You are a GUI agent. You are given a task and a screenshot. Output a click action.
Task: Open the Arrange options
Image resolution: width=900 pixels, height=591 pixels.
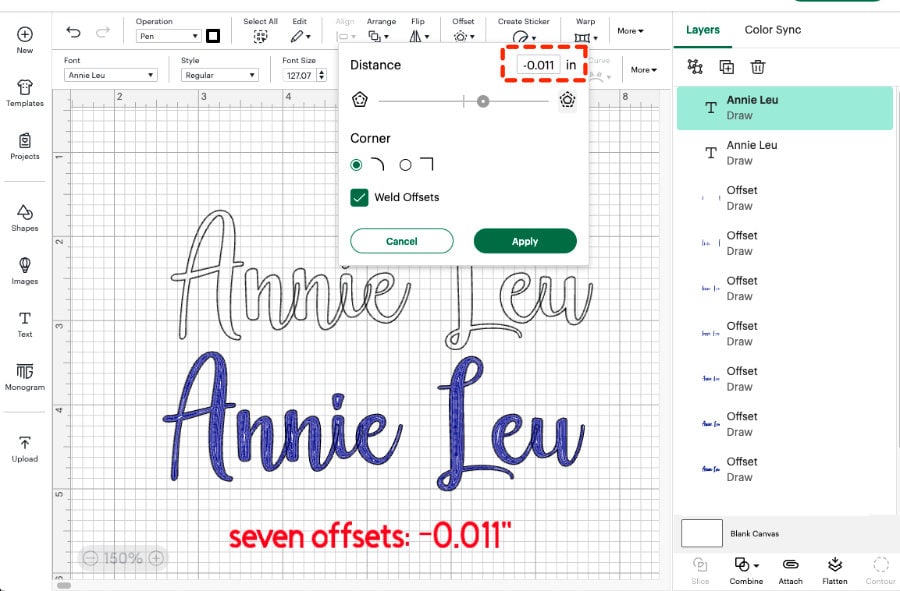(x=378, y=37)
